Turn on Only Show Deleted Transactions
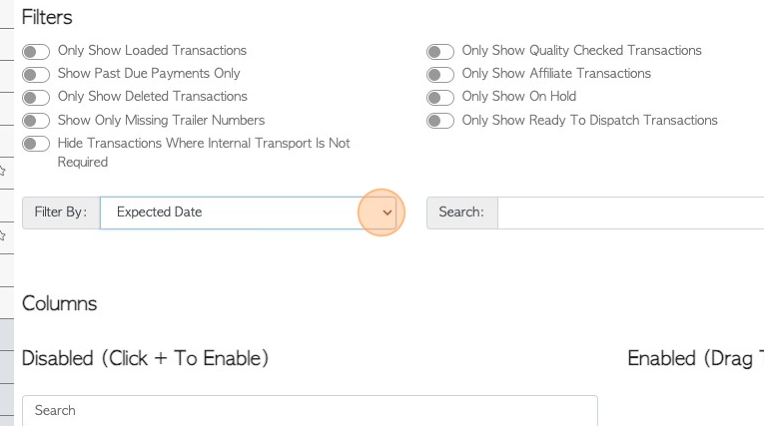764x426 pixels. pos(36,97)
